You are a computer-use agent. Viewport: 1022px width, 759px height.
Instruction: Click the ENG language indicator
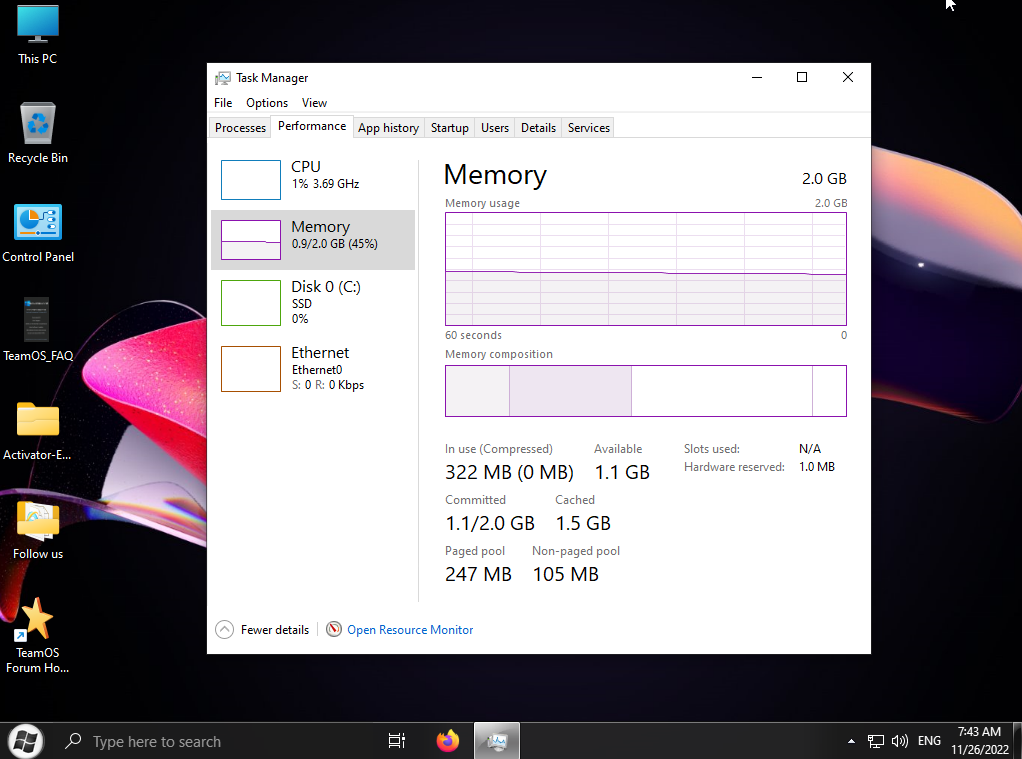[929, 741]
